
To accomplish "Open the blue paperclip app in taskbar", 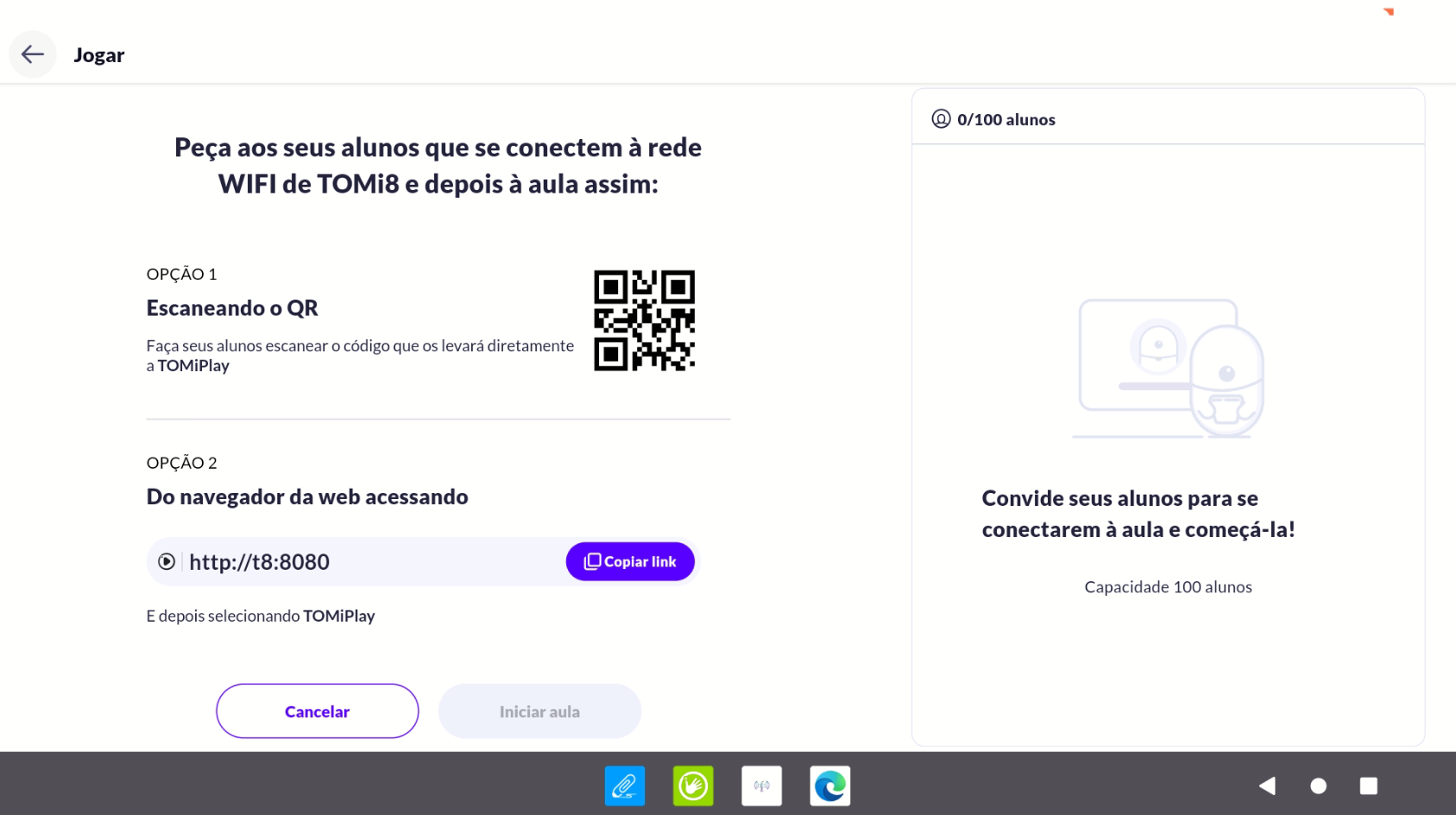I will pos(624,786).
